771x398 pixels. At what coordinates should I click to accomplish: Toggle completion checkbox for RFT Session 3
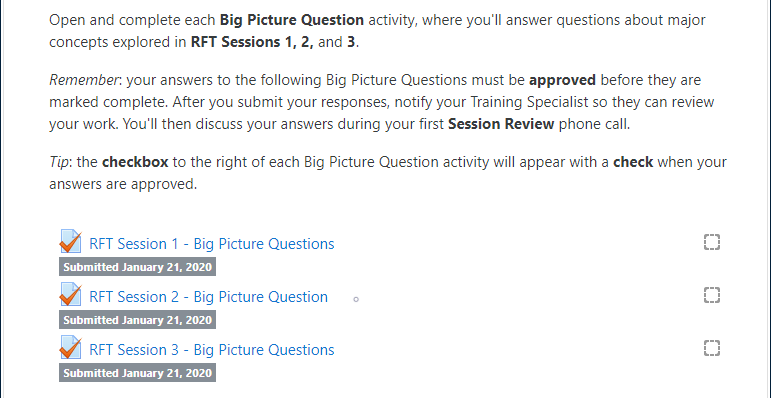712,348
